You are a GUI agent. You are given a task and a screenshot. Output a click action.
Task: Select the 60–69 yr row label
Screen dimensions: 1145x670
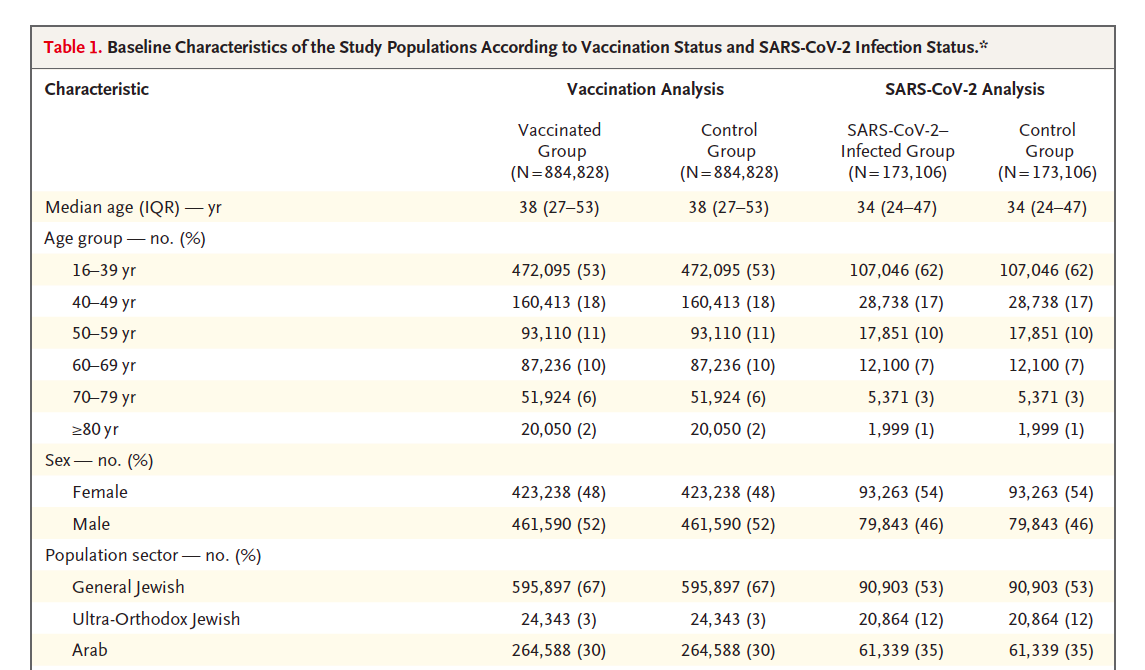point(104,366)
